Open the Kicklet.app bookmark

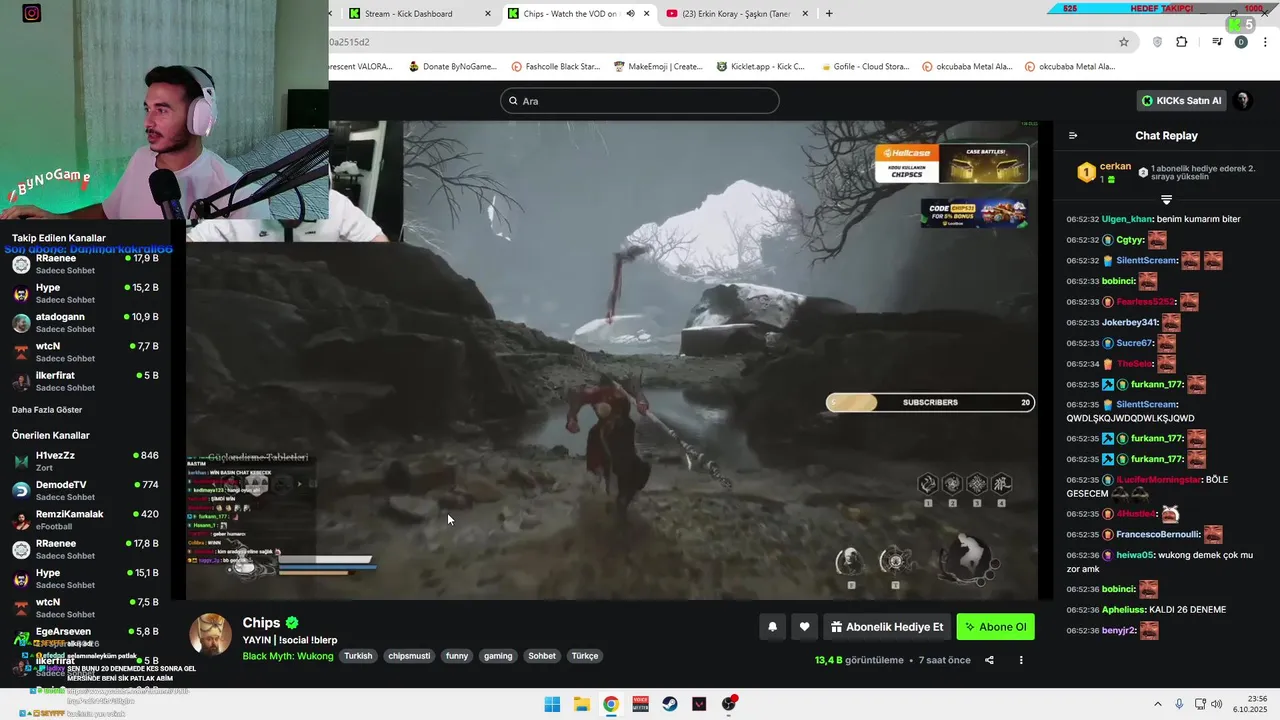click(x=760, y=67)
